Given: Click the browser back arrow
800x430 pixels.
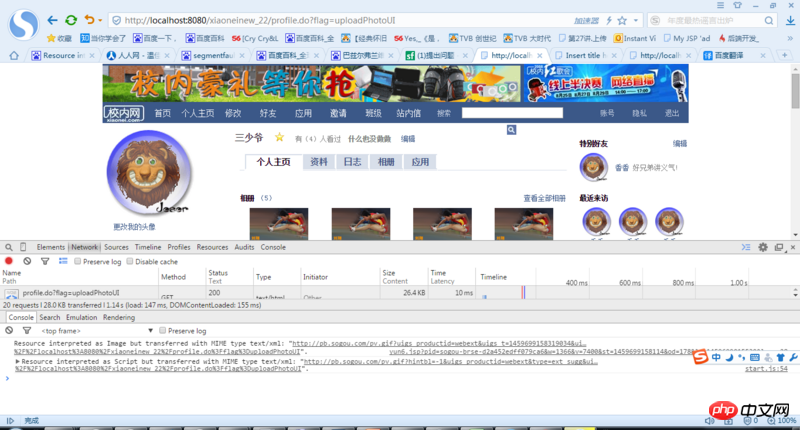Looking at the screenshot, I should point(52,20).
